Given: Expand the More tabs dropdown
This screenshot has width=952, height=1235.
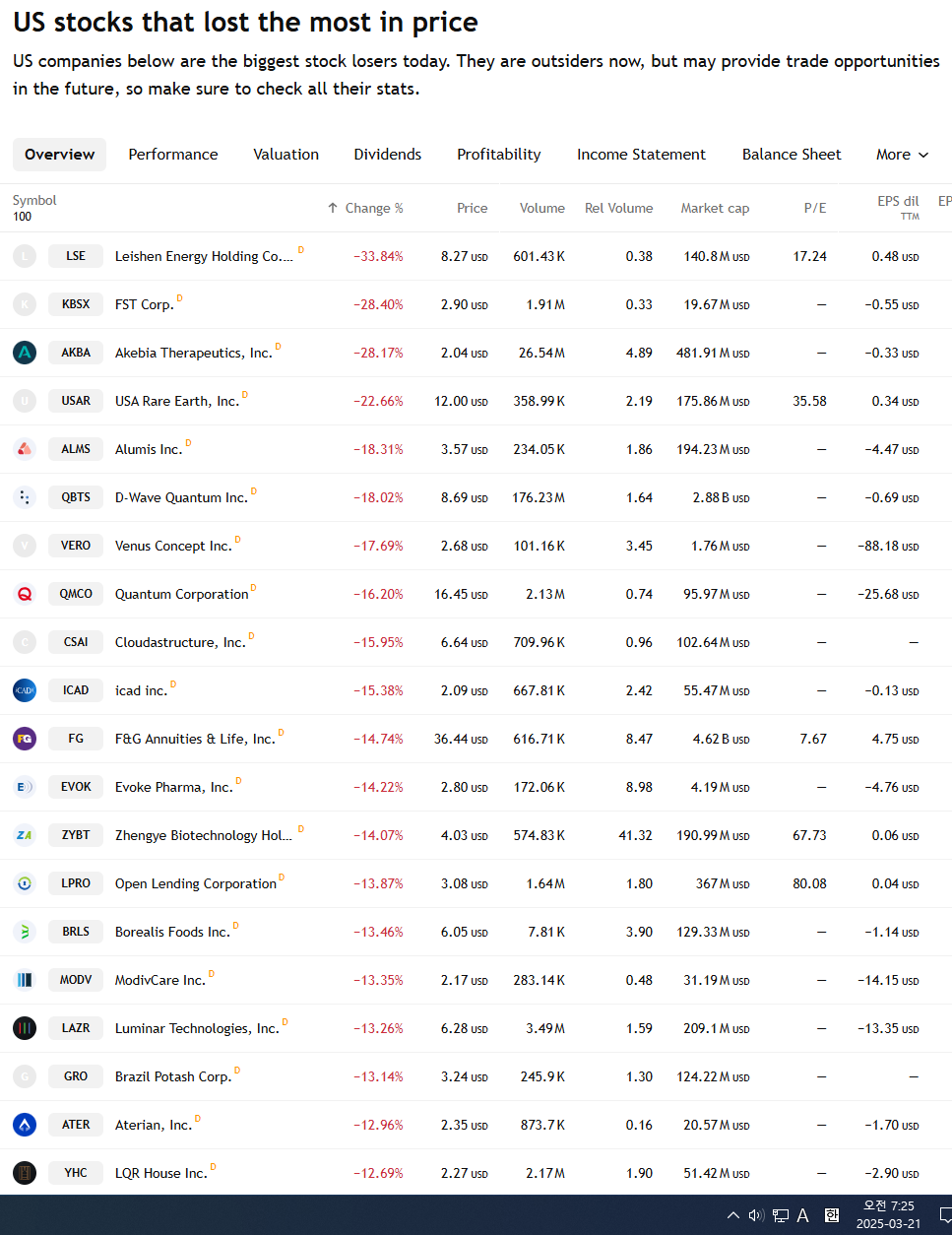Looking at the screenshot, I should pyautogui.click(x=902, y=155).
